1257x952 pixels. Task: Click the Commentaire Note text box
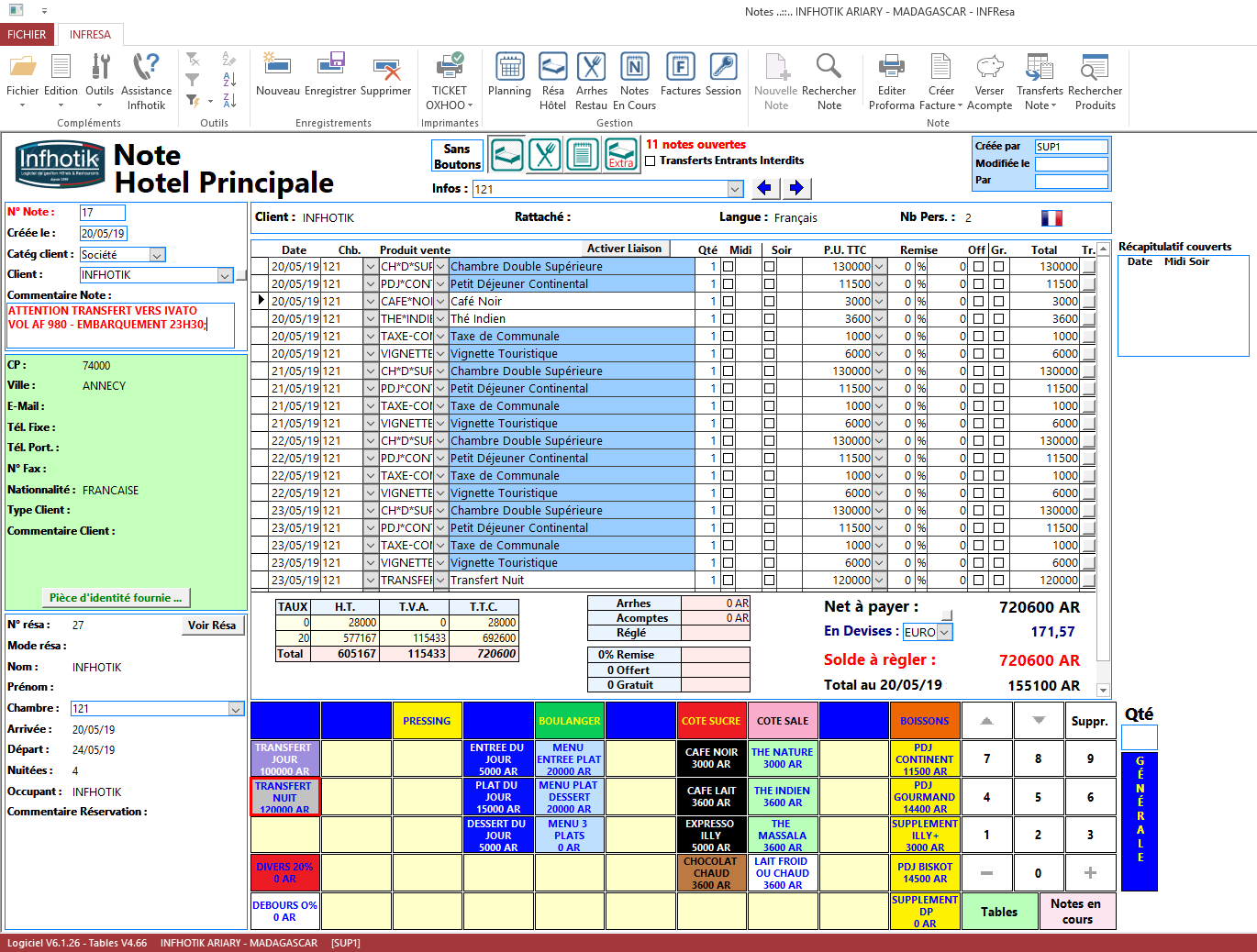[x=120, y=326]
